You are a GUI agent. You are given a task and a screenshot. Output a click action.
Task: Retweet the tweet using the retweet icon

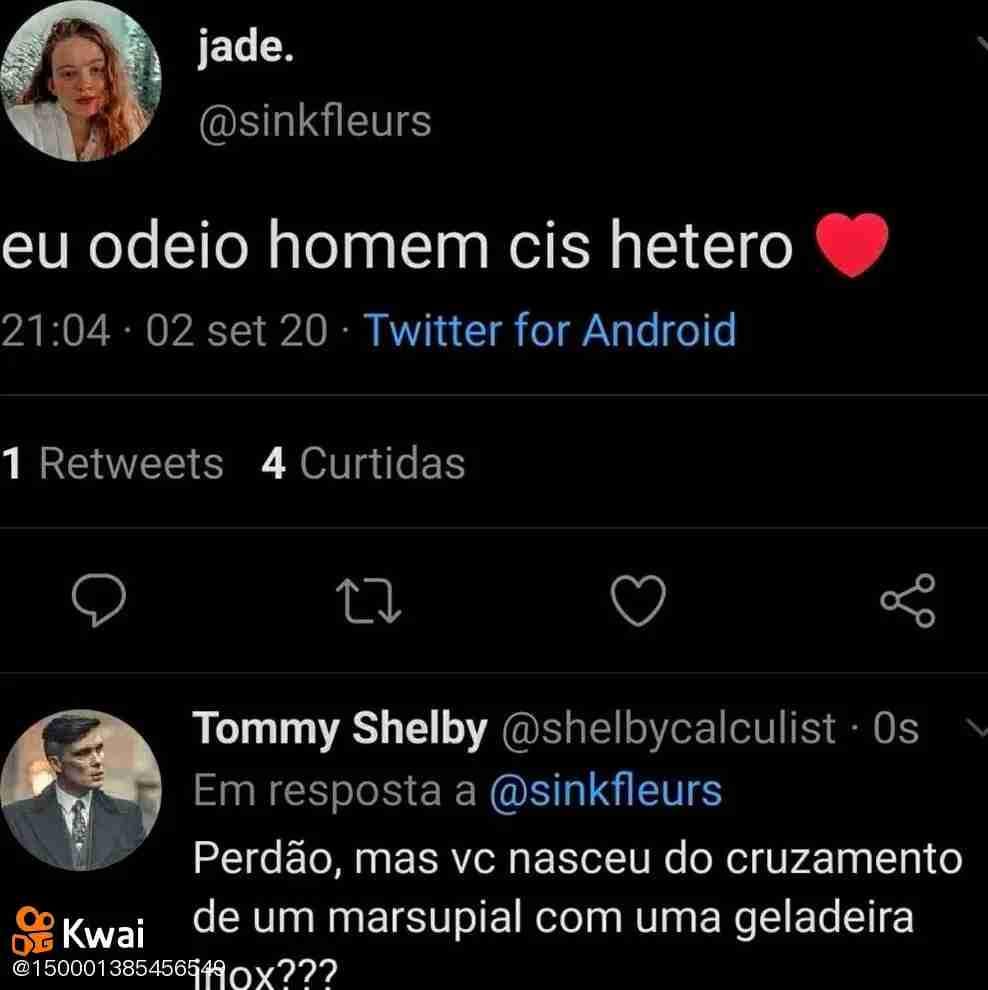coord(369,601)
